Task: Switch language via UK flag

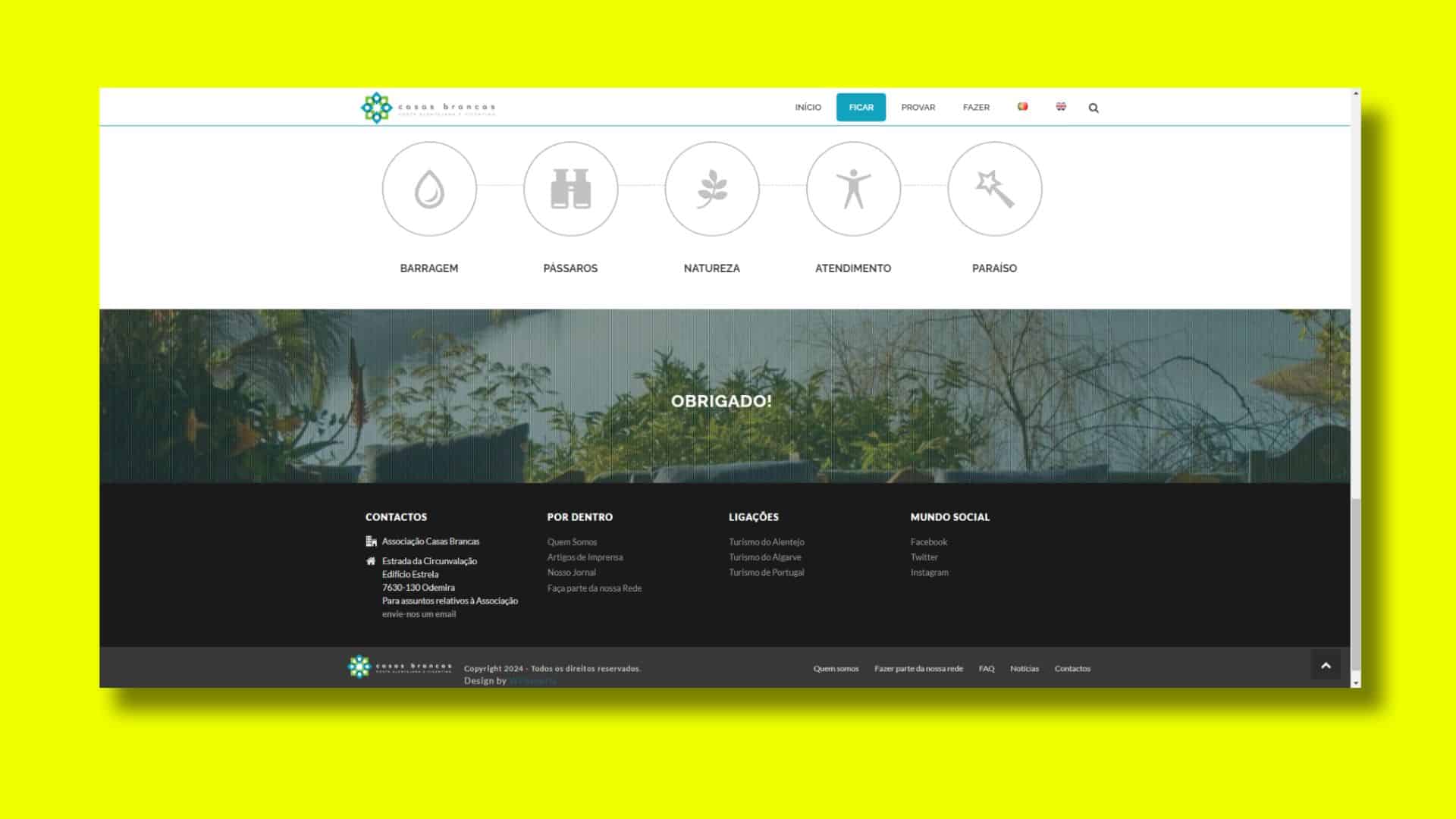Action: click(1061, 107)
